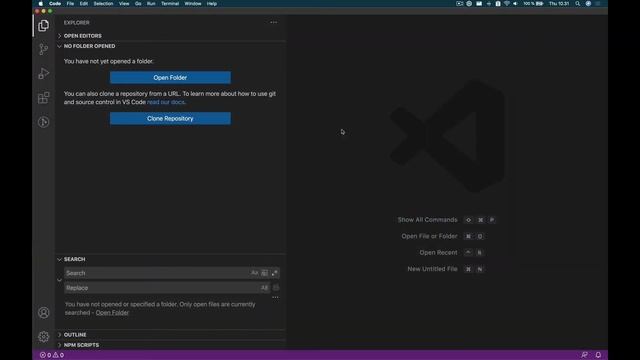The image size is (640, 360).
Task: Click the 'Show All Commands' shortcut hint
Action: click(x=427, y=220)
